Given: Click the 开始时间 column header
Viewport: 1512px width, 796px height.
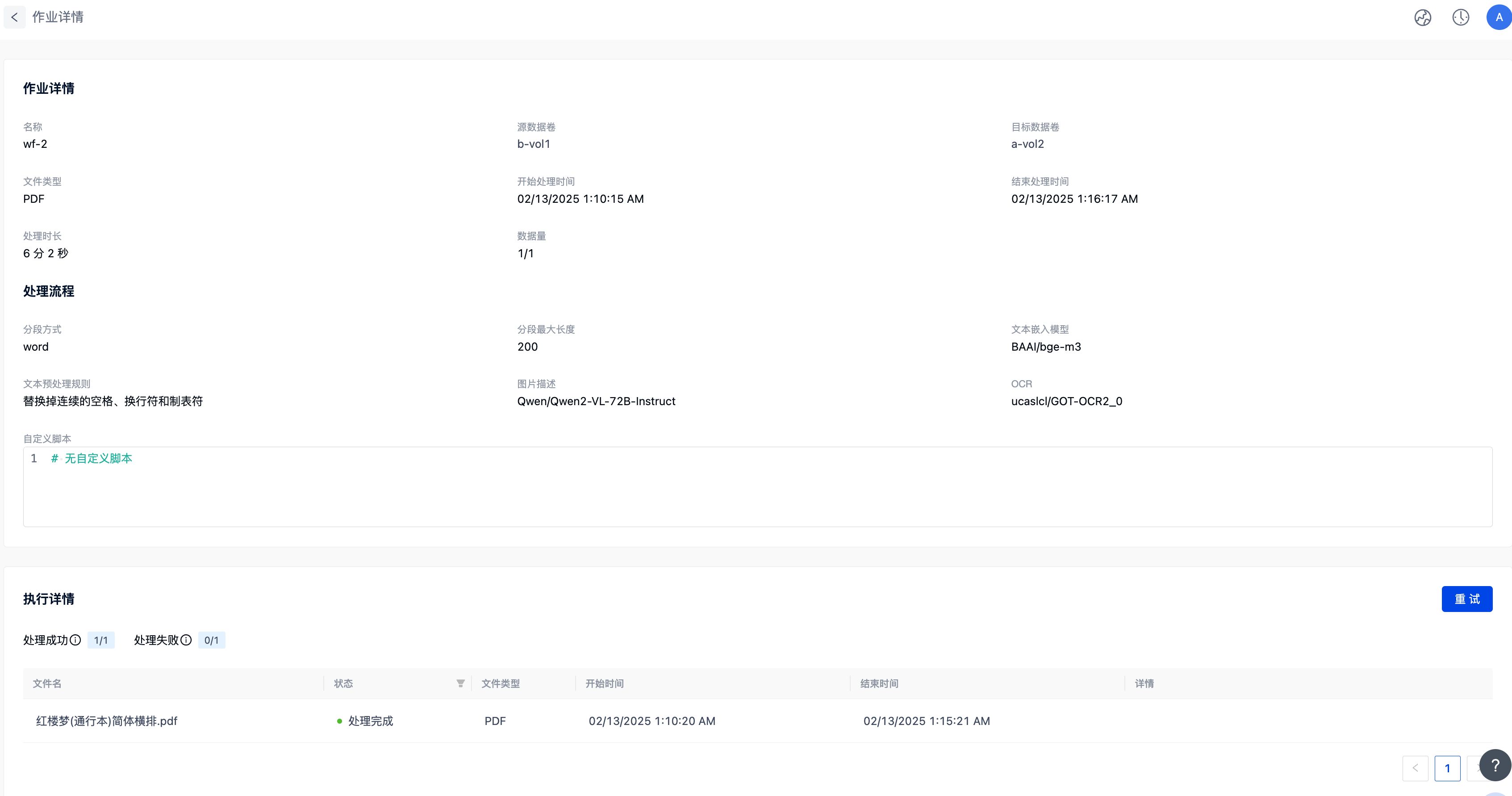Looking at the screenshot, I should [605, 683].
